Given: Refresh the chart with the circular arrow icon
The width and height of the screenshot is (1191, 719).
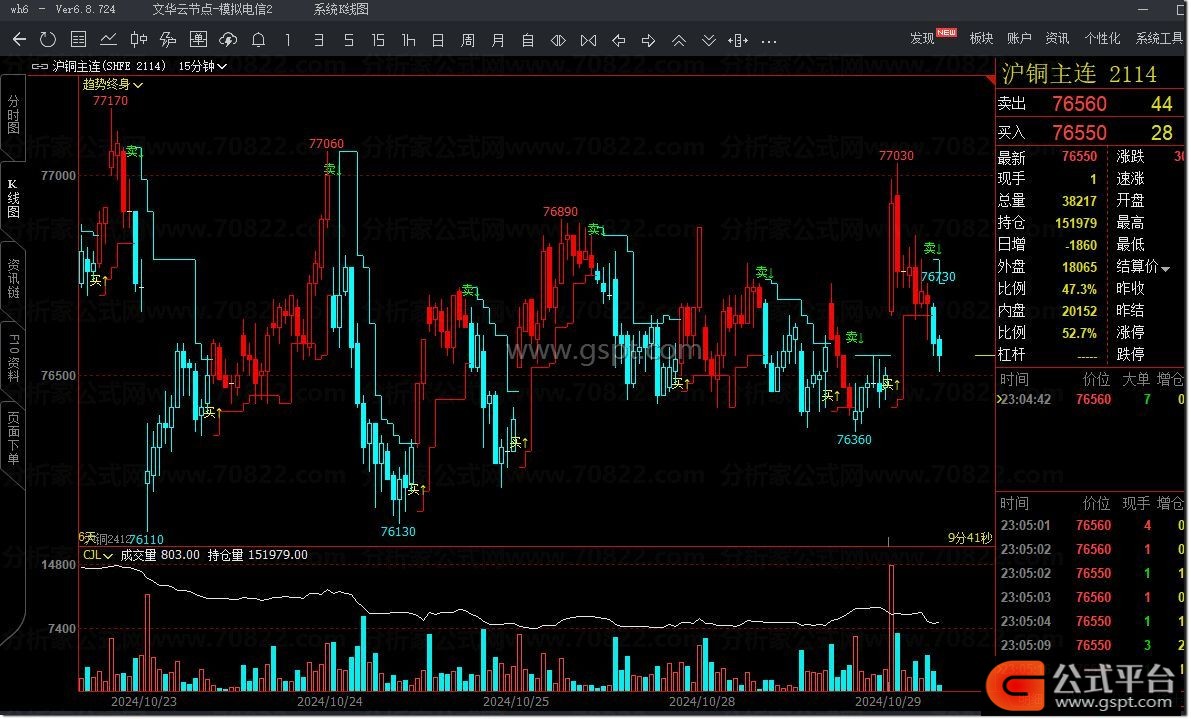Looking at the screenshot, I should [x=48, y=40].
